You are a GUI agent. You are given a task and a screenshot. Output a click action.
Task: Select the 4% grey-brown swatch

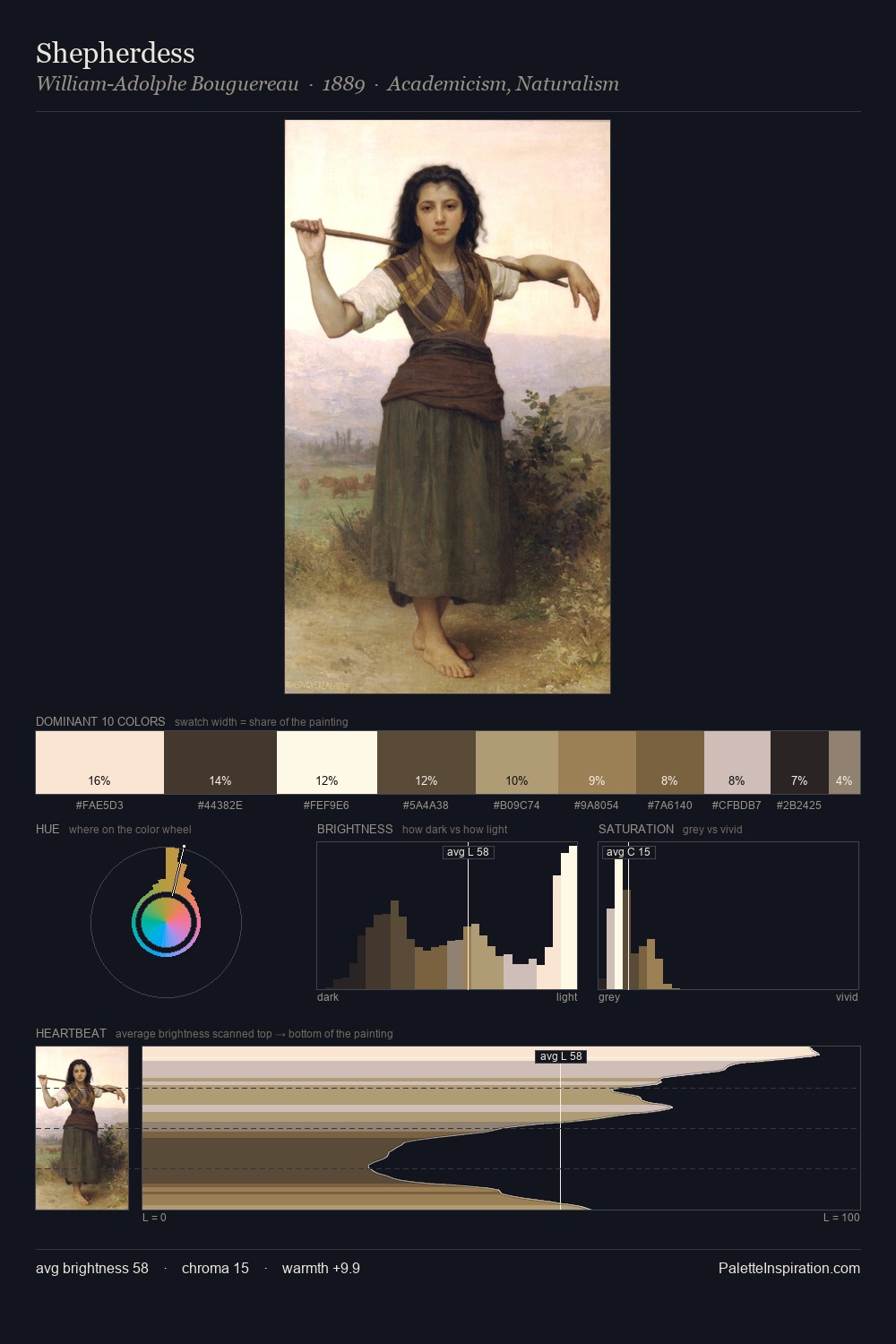(844, 762)
